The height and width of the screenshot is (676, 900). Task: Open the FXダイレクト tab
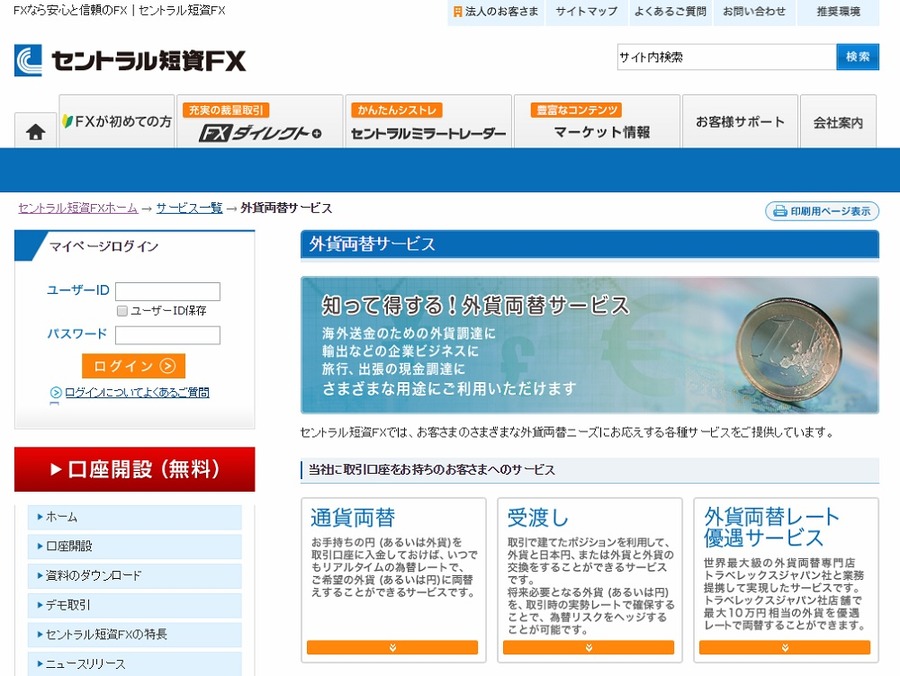click(x=260, y=122)
